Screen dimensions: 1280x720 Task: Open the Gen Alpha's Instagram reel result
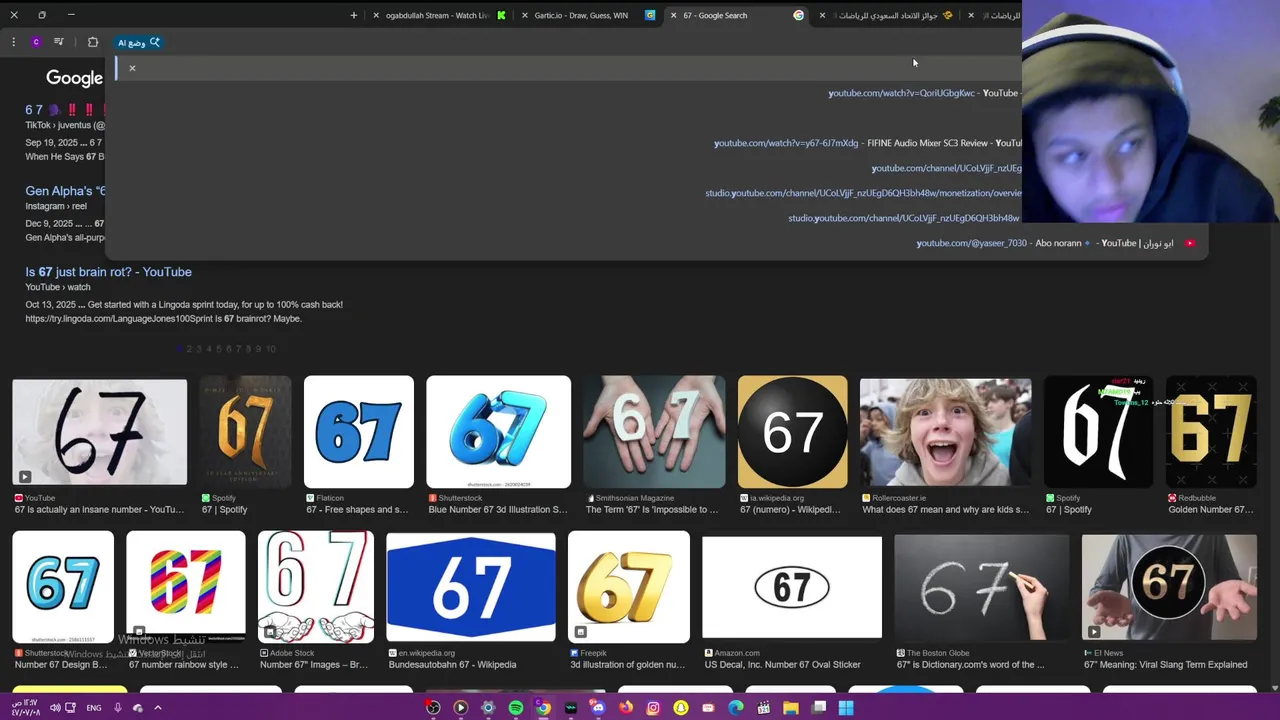pyautogui.click(x=65, y=191)
